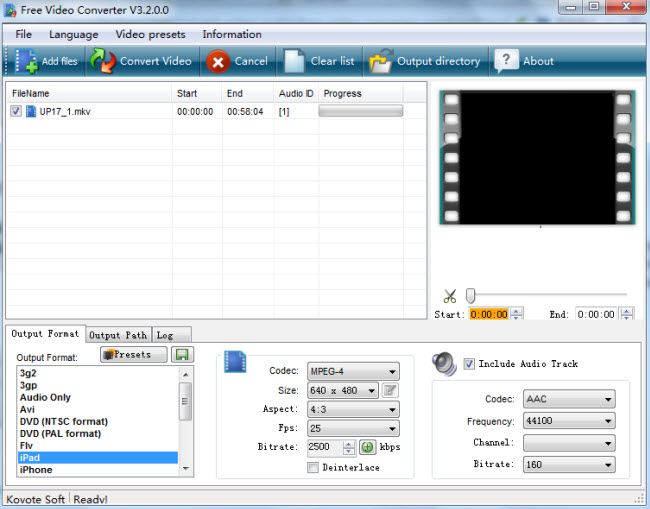Click the Clear list page icon
Image resolution: width=650 pixels, height=509 pixels.
pyautogui.click(x=294, y=61)
